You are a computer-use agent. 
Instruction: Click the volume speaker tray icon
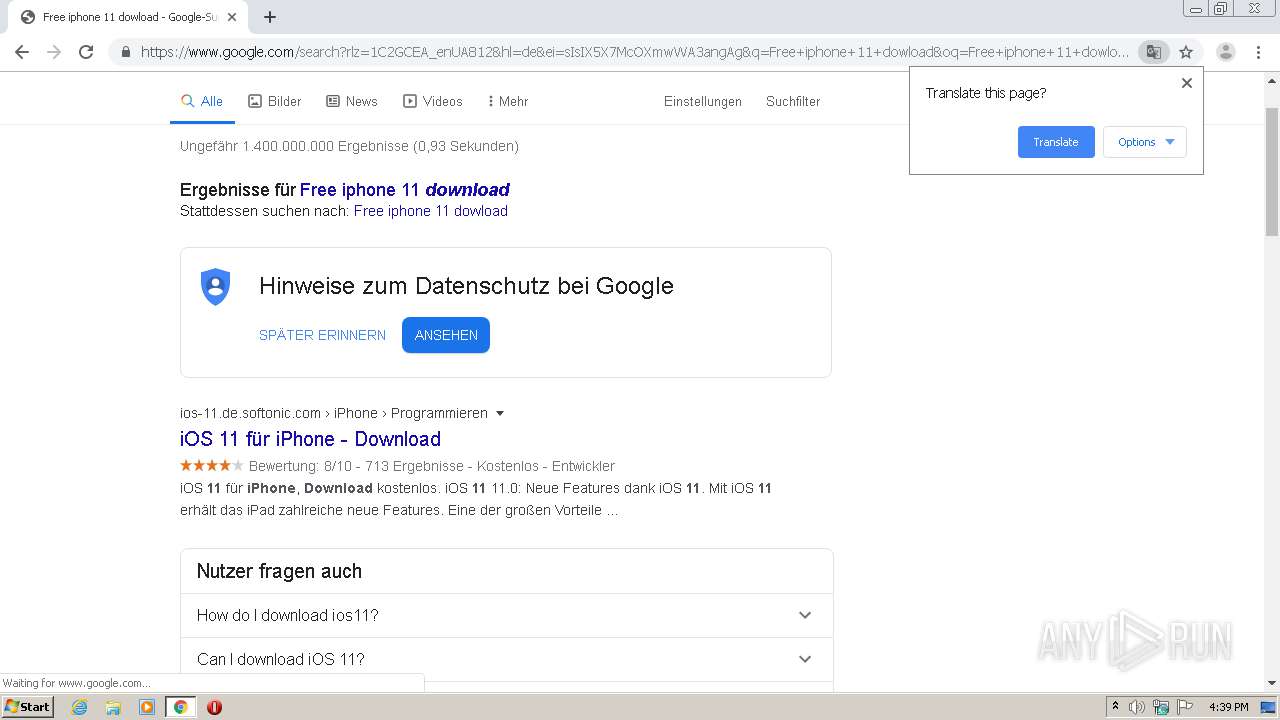1137,707
